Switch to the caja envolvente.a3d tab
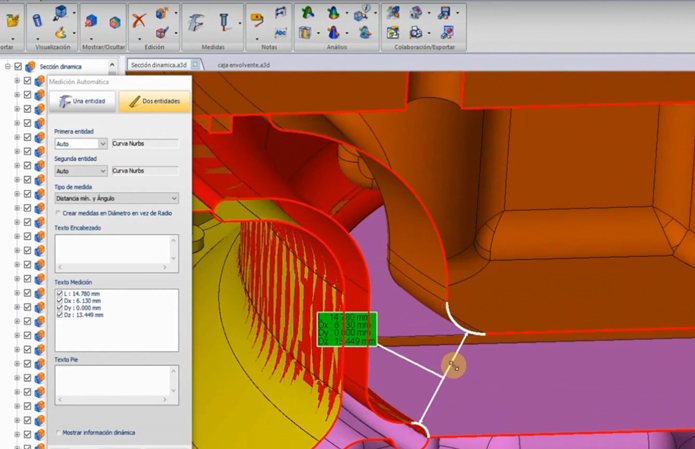The width and height of the screenshot is (695, 449). 244,65
